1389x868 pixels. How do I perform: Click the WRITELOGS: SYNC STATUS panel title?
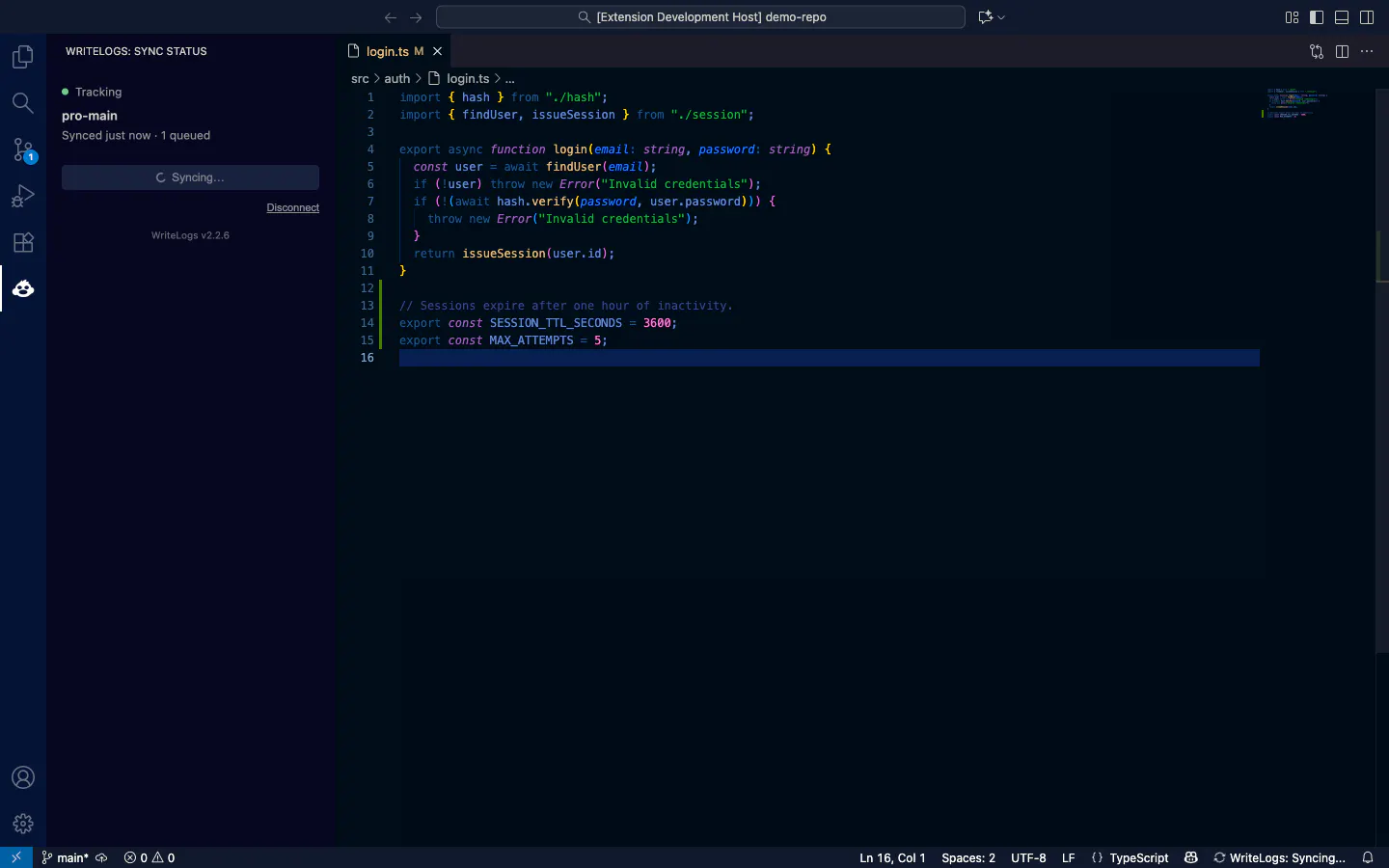click(136, 51)
